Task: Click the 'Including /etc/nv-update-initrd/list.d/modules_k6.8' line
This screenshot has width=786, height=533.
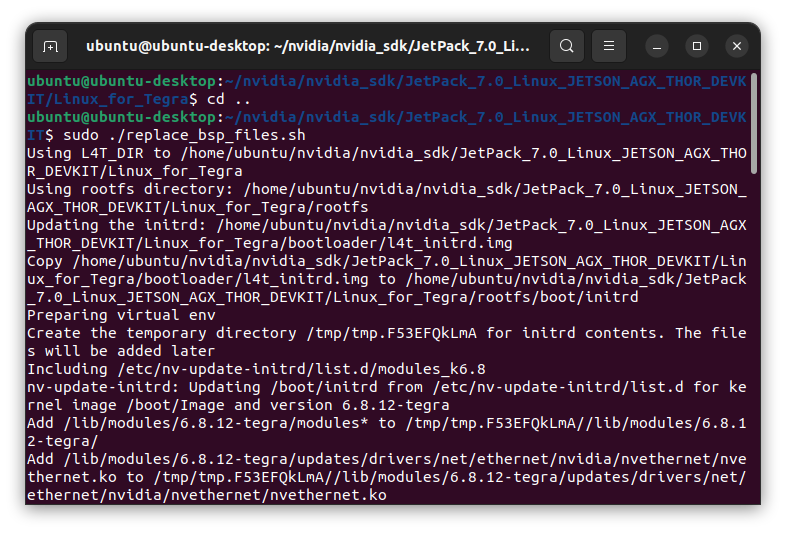Action: pyautogui.click(x=256, y=370)
